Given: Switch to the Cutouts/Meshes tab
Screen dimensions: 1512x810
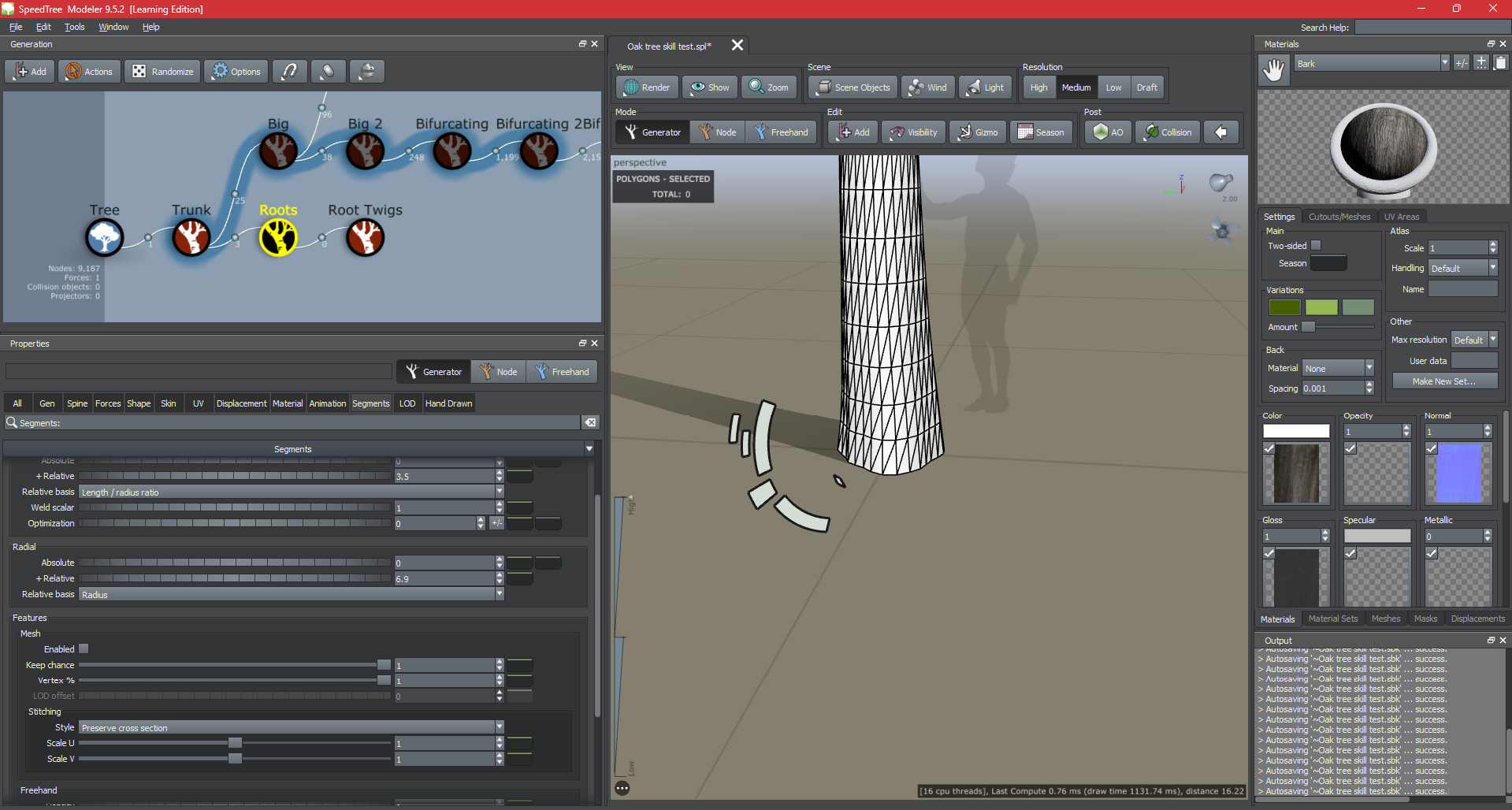Looking at the screenshot, I should click(x=1339, y=217).
